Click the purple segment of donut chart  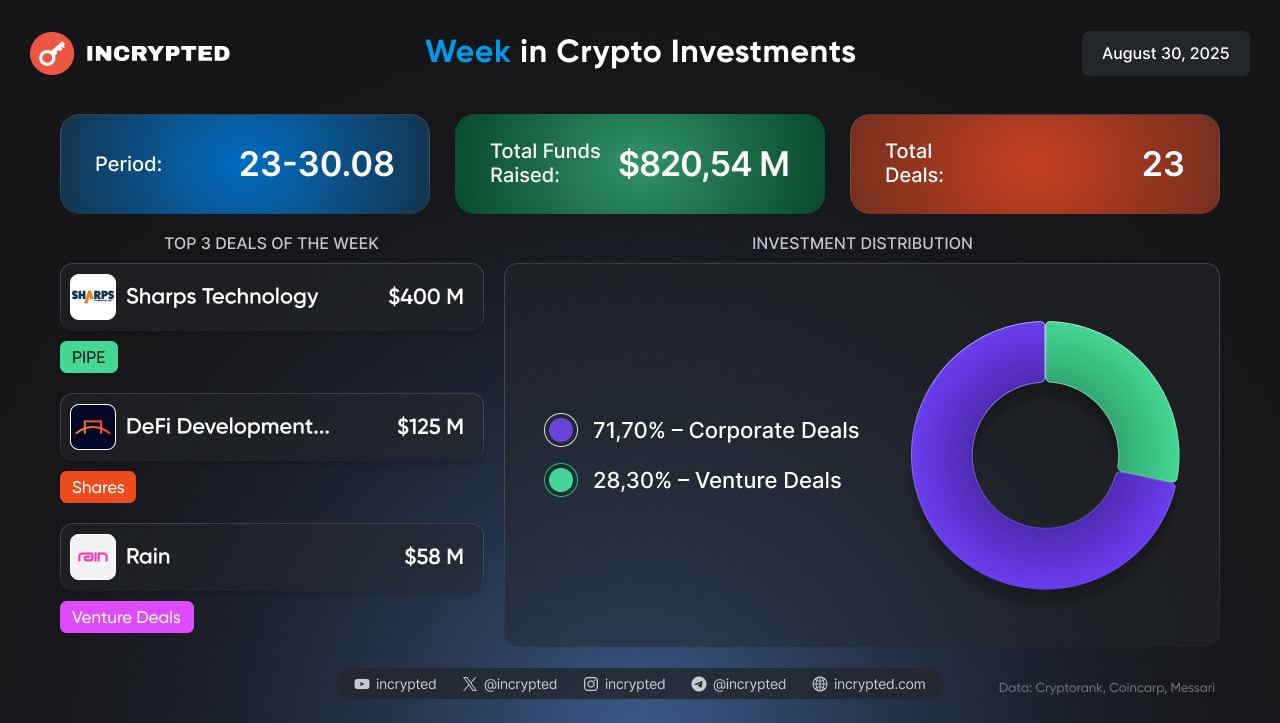pos(960,500)
